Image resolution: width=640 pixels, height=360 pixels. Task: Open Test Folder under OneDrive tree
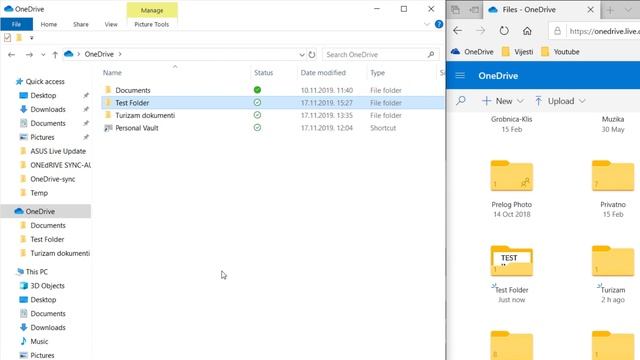[x=47, y=239]
